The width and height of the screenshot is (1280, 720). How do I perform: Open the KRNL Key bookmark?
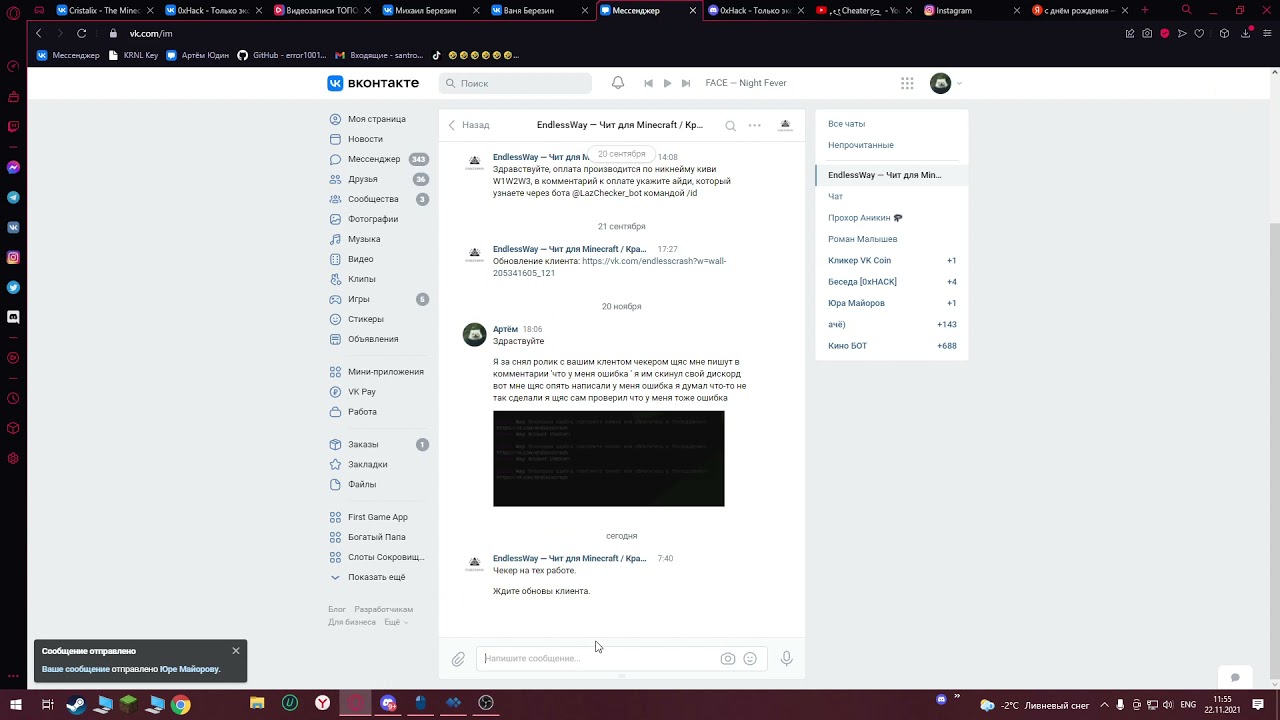[x=133, y=55]
